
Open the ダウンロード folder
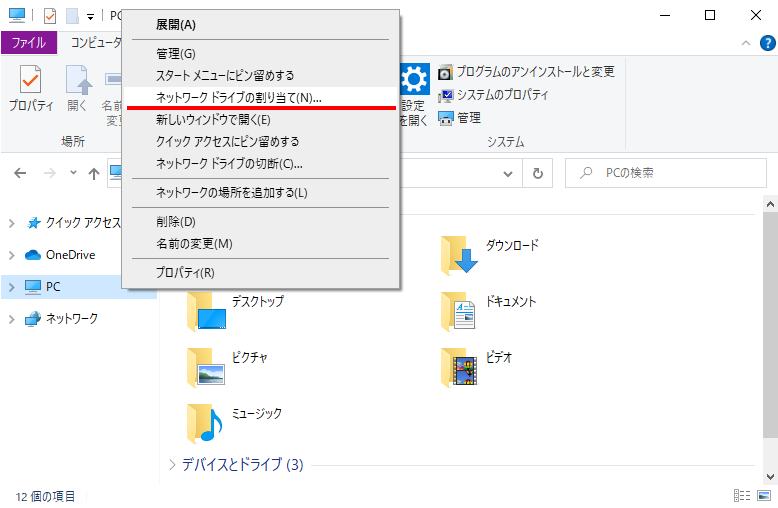(x=461, y=255)
